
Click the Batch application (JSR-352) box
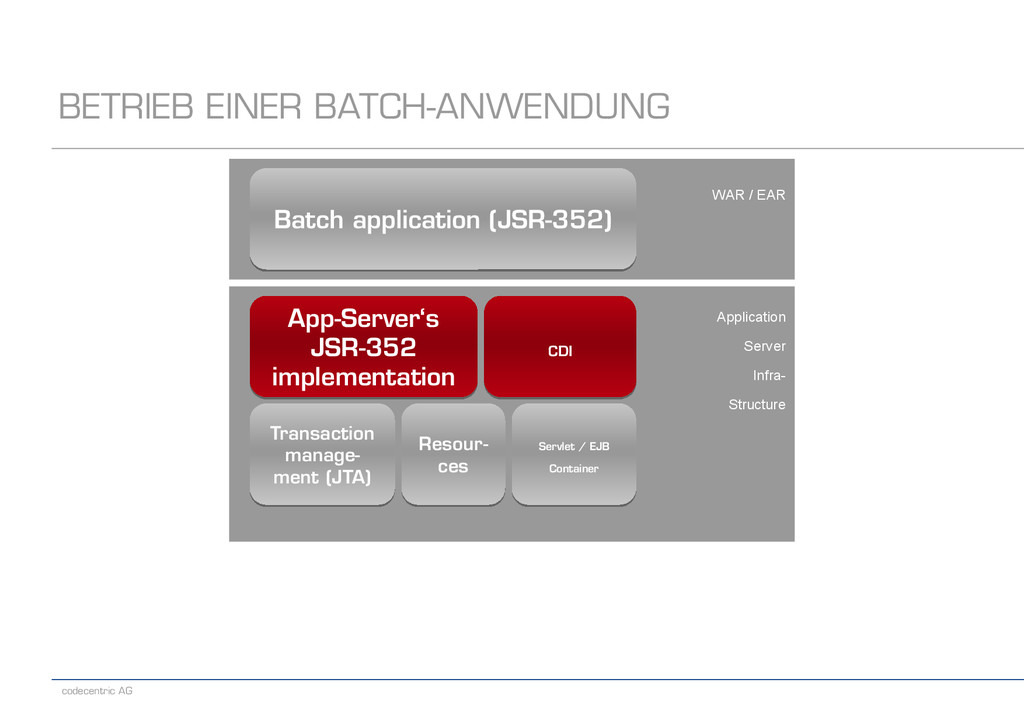pos(443,219)
